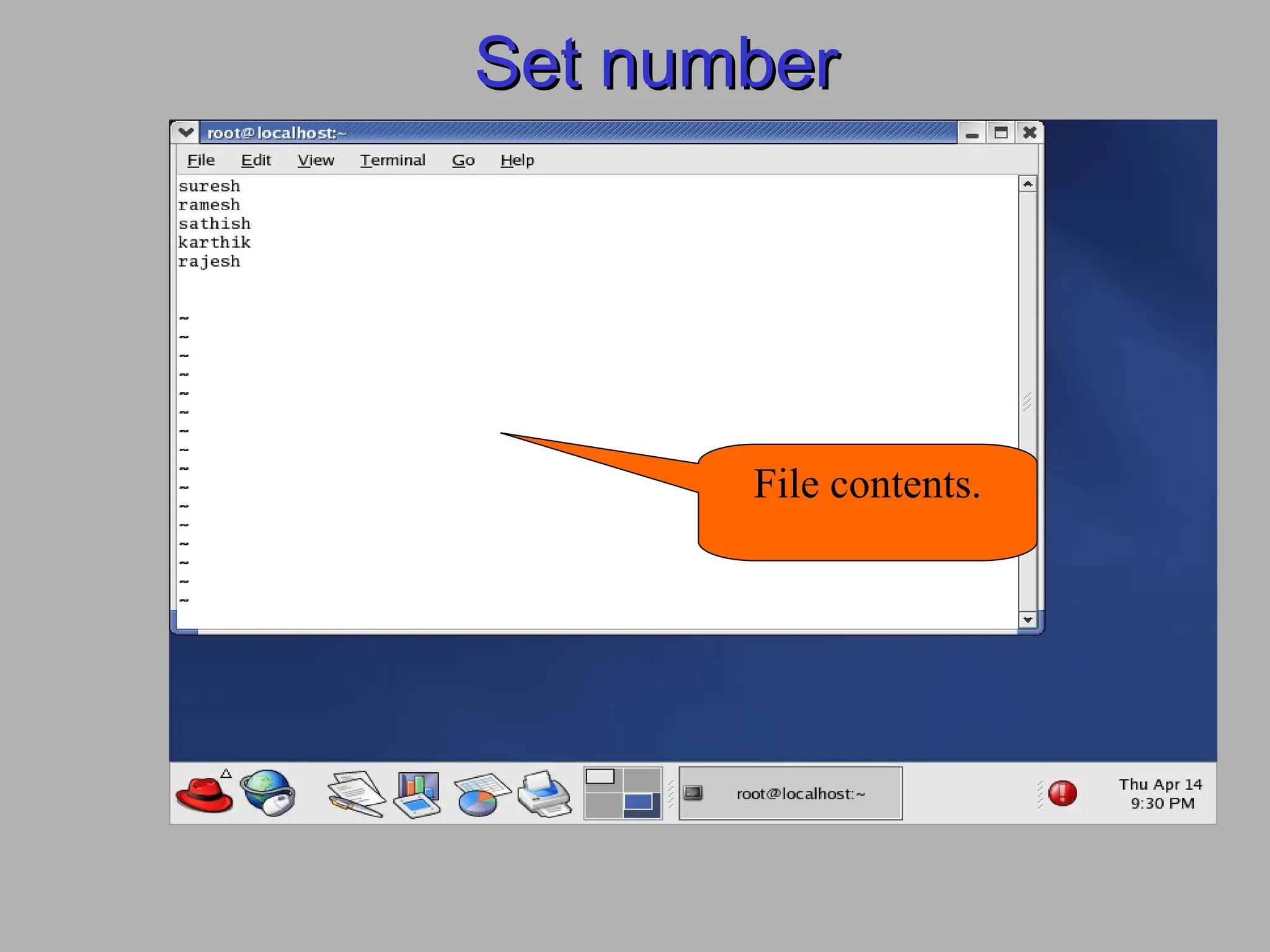Click the clock showing Thu Apr 14
The height and width of the screenshot is (952, 1270).
1160,794
